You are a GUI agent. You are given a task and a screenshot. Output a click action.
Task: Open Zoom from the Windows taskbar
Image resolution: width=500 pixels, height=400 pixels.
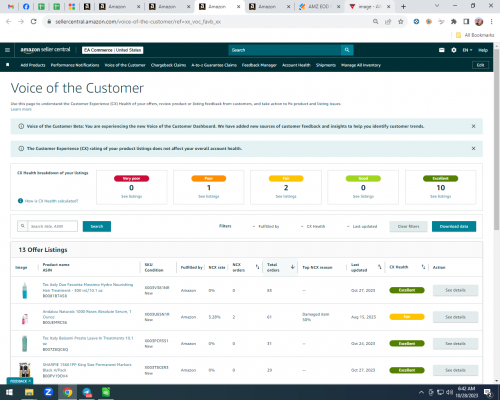pos(48,392)
